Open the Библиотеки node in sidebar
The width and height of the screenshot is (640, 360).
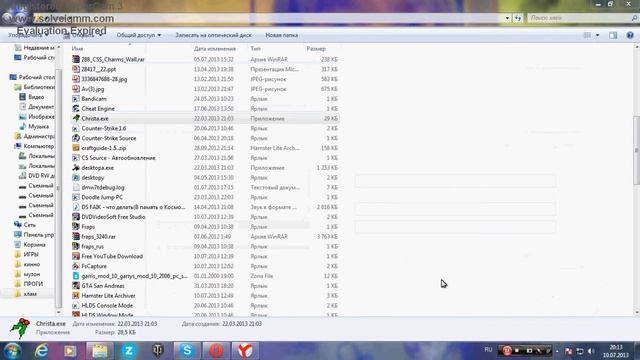35,87
